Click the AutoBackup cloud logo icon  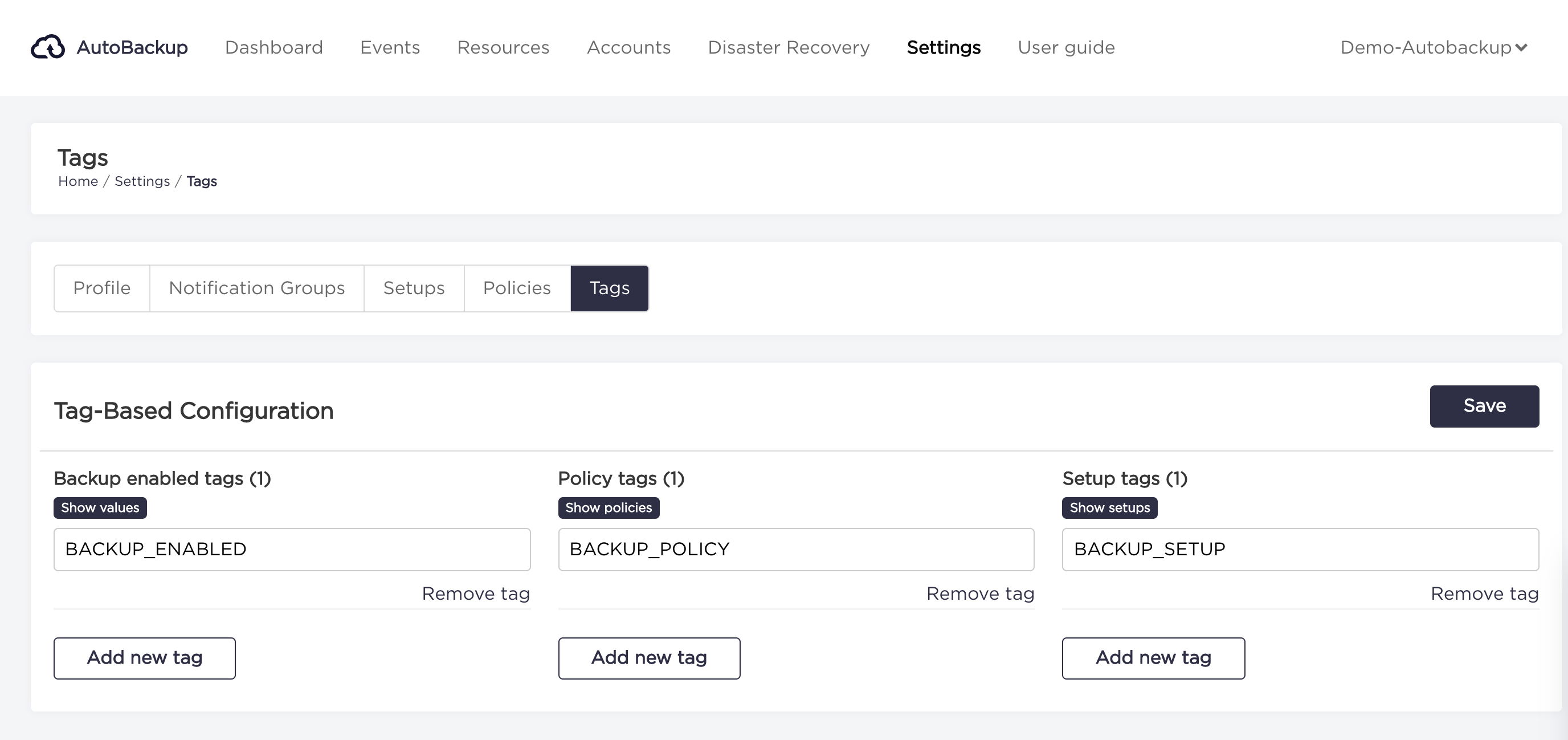coord(47,47)
